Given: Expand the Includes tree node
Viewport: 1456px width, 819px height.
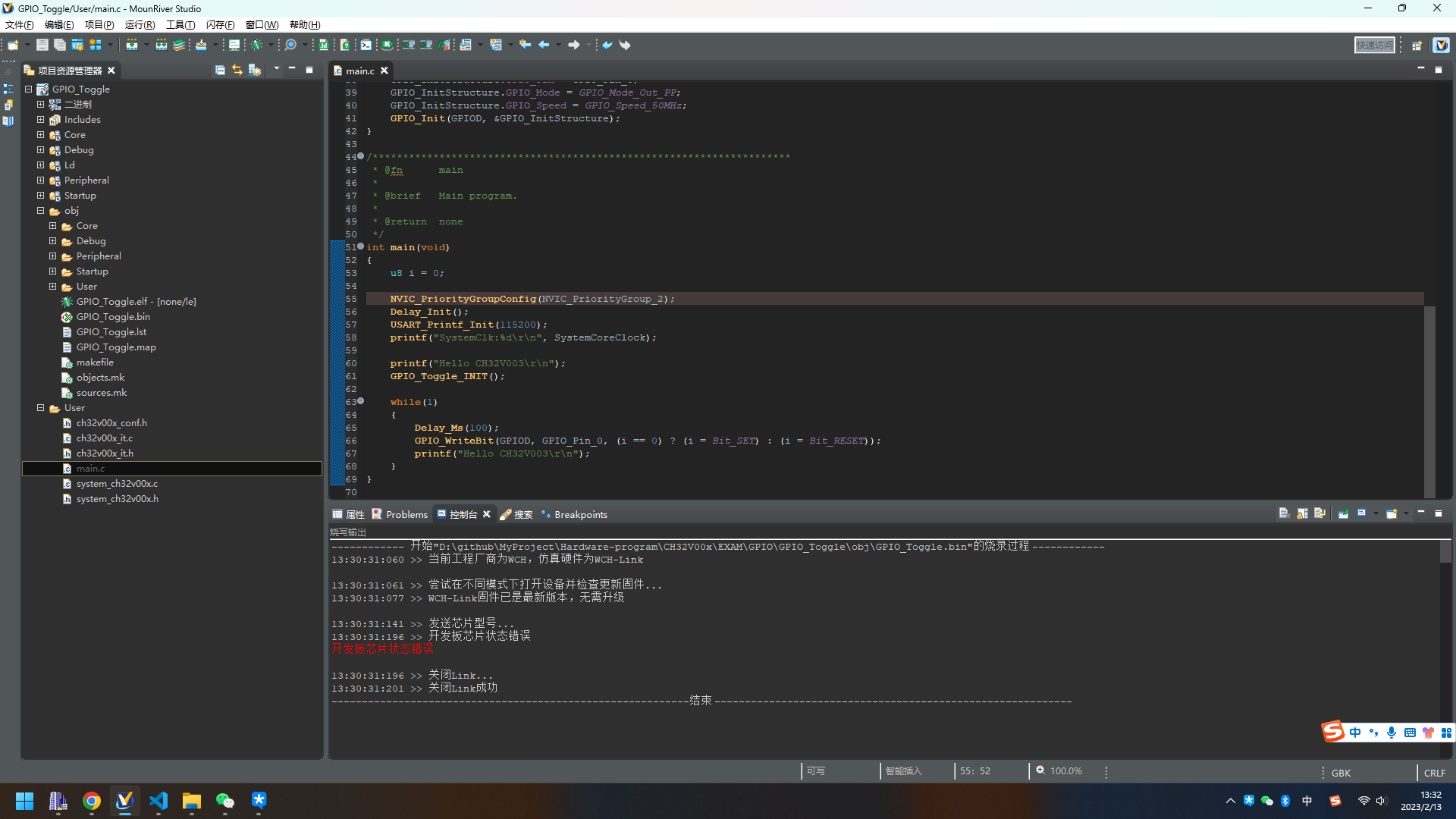Looking at the screenshot, I should (41, 120).
